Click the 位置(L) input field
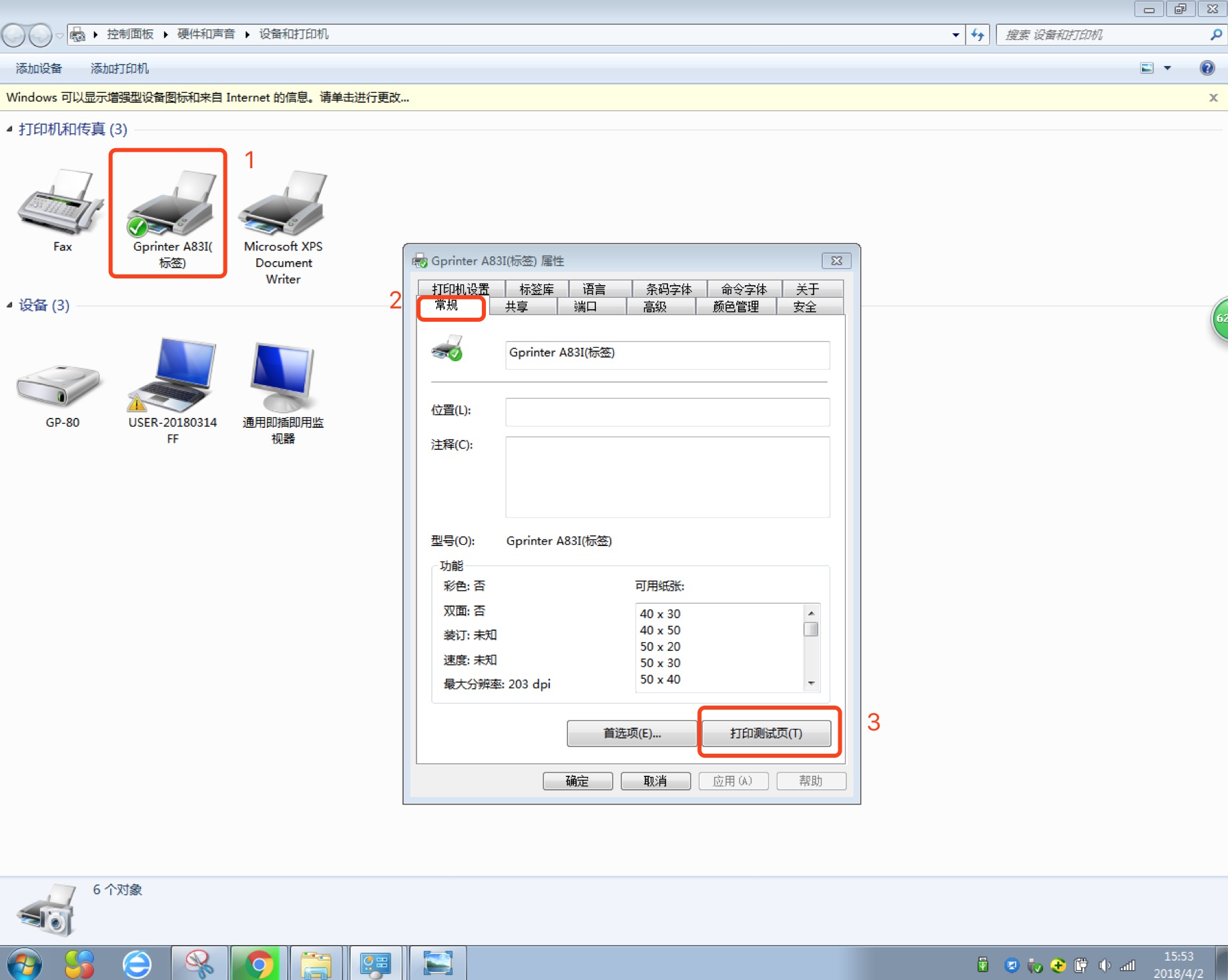 (x=667, y=412)
